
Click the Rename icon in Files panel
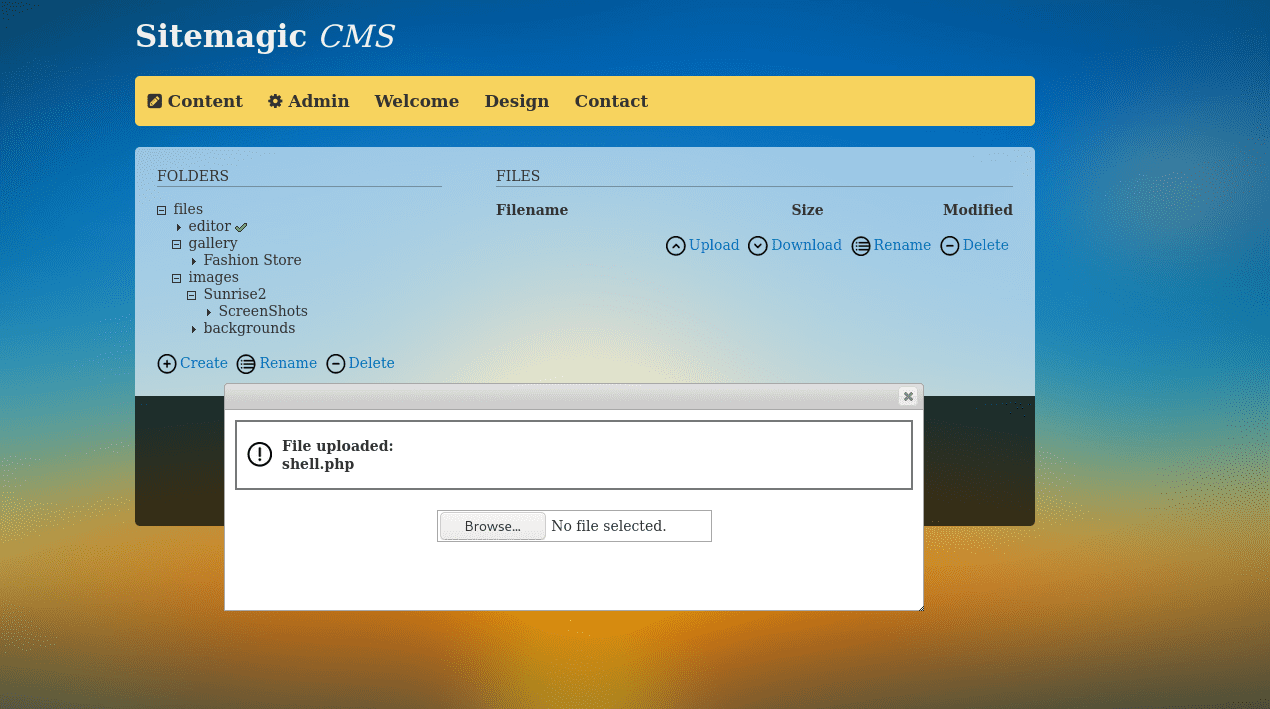point(861,246)
